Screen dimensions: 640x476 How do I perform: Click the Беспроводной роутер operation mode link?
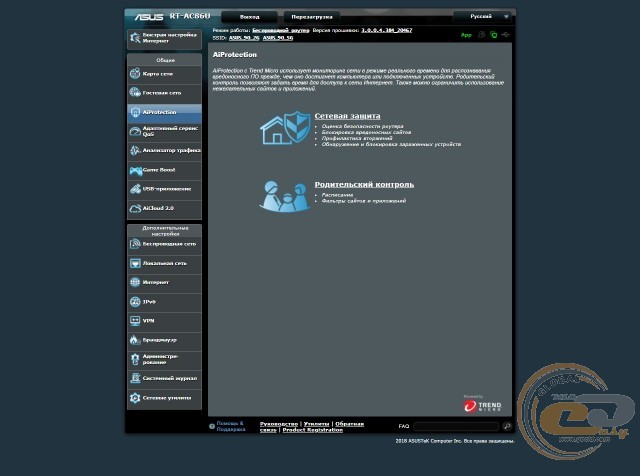pyautogui.click(x=281, y=30)
